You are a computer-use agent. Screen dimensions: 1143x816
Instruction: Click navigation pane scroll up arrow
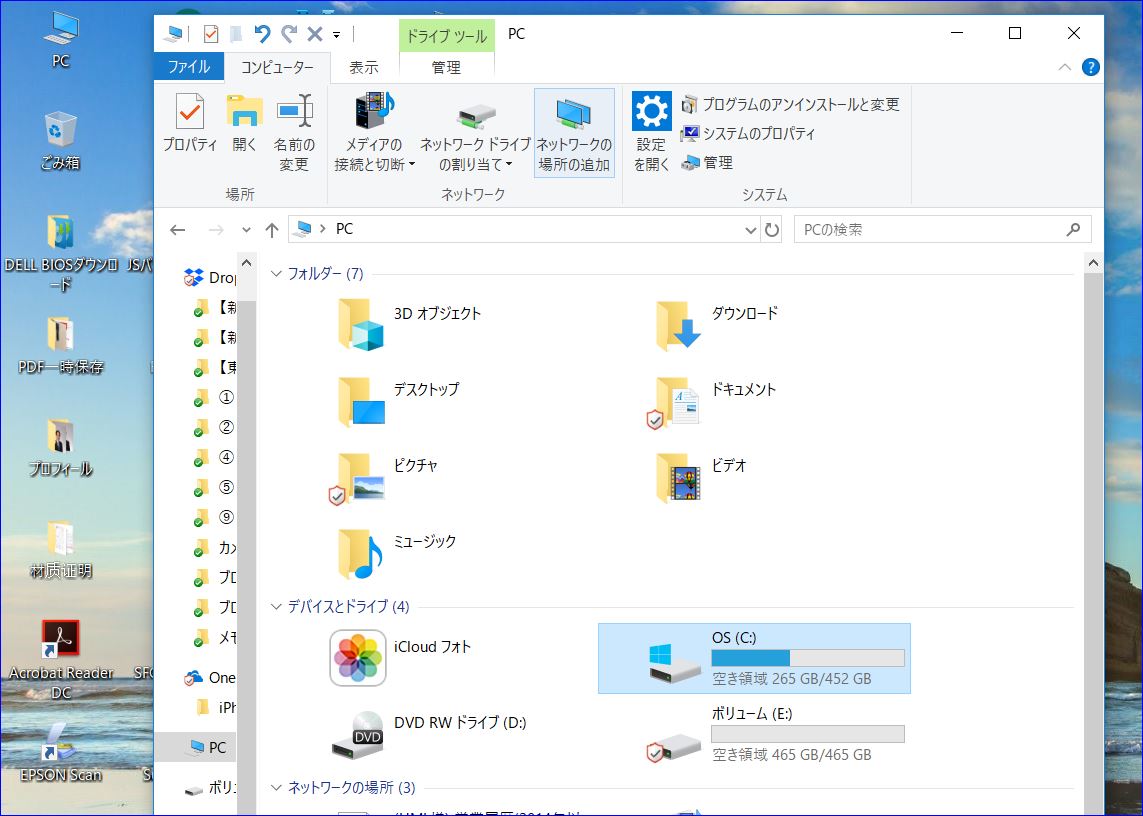[246, 263]
